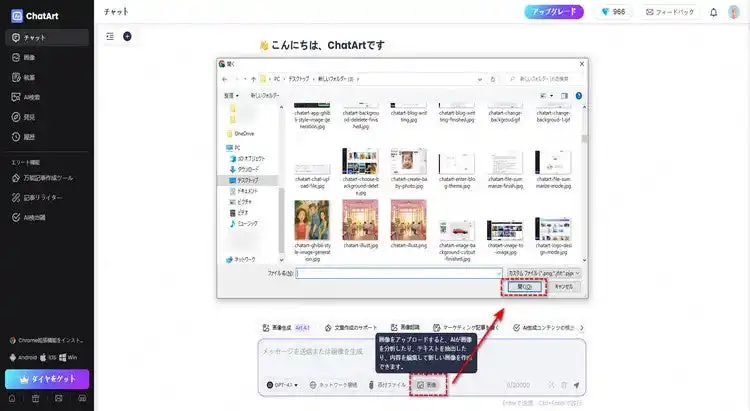The height and width of the screenshot is (411, 750).
Task: Open 履歴 history in the sidebar
Action: click(x=29, y=137)
